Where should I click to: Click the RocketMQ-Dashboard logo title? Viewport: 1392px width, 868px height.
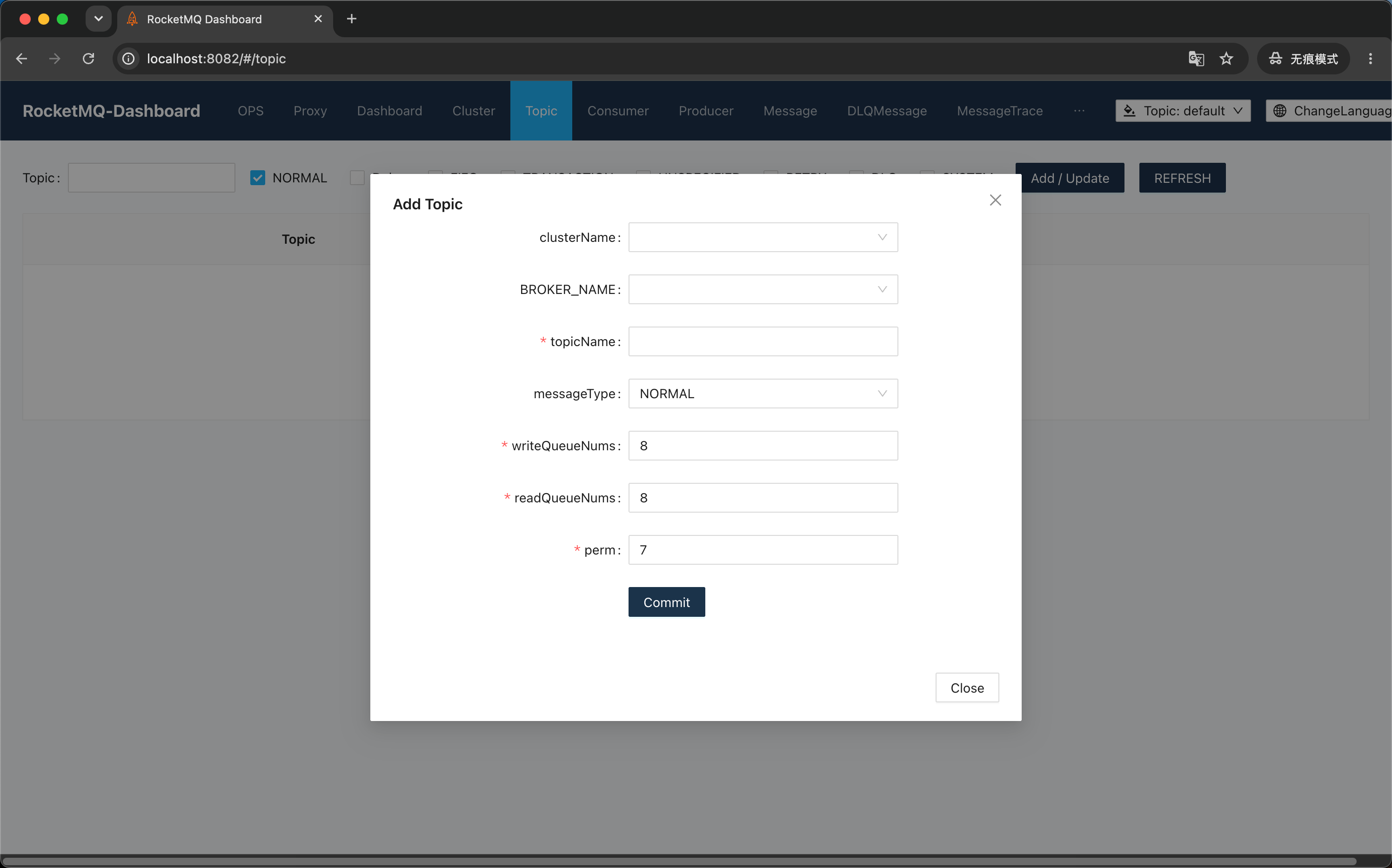[x=111, y=111]
